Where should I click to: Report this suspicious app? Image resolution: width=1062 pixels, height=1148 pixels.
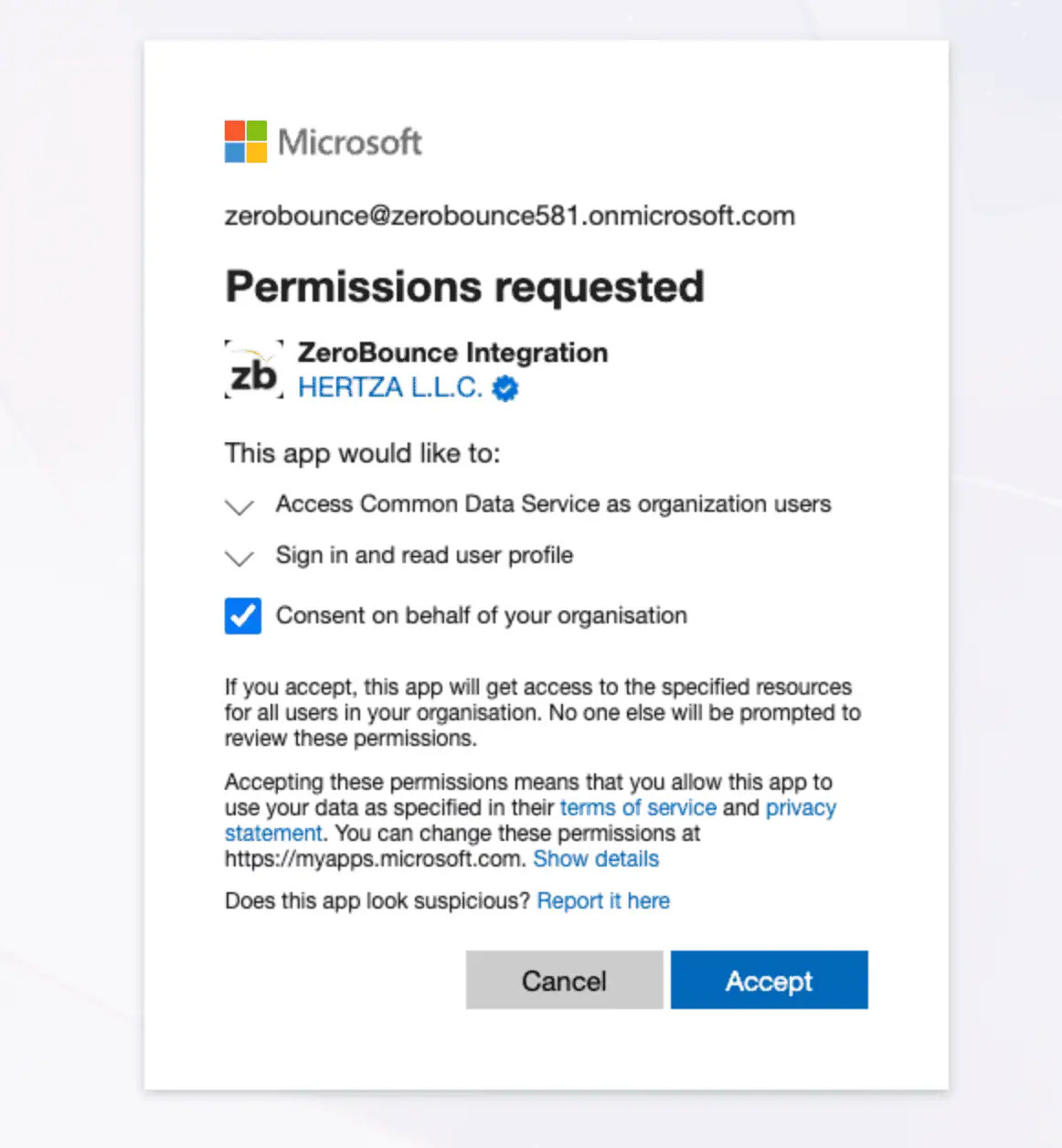[x=603, y=901]
